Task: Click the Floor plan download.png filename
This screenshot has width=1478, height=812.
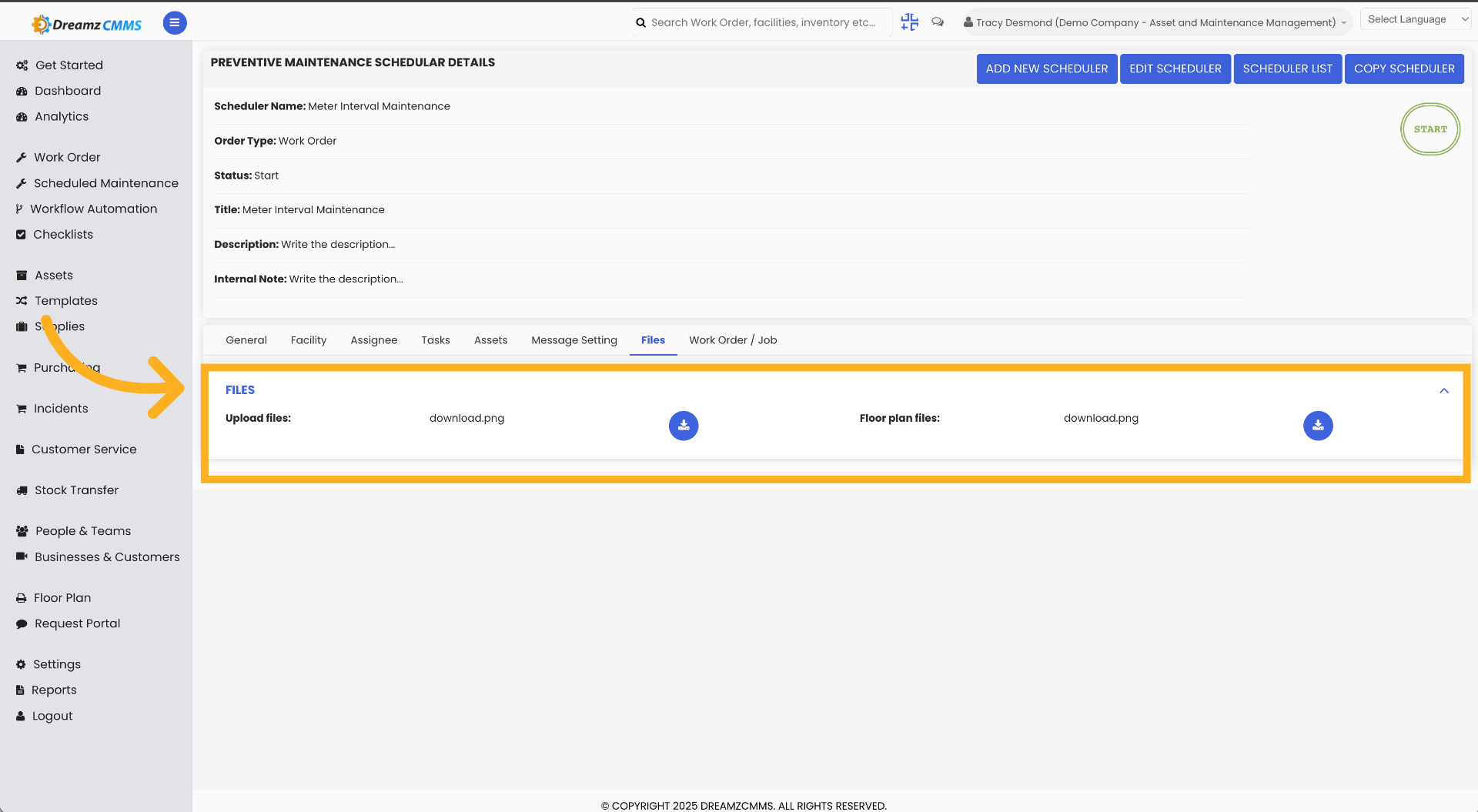Action: pyautogui.click(x=1101, y=419)
